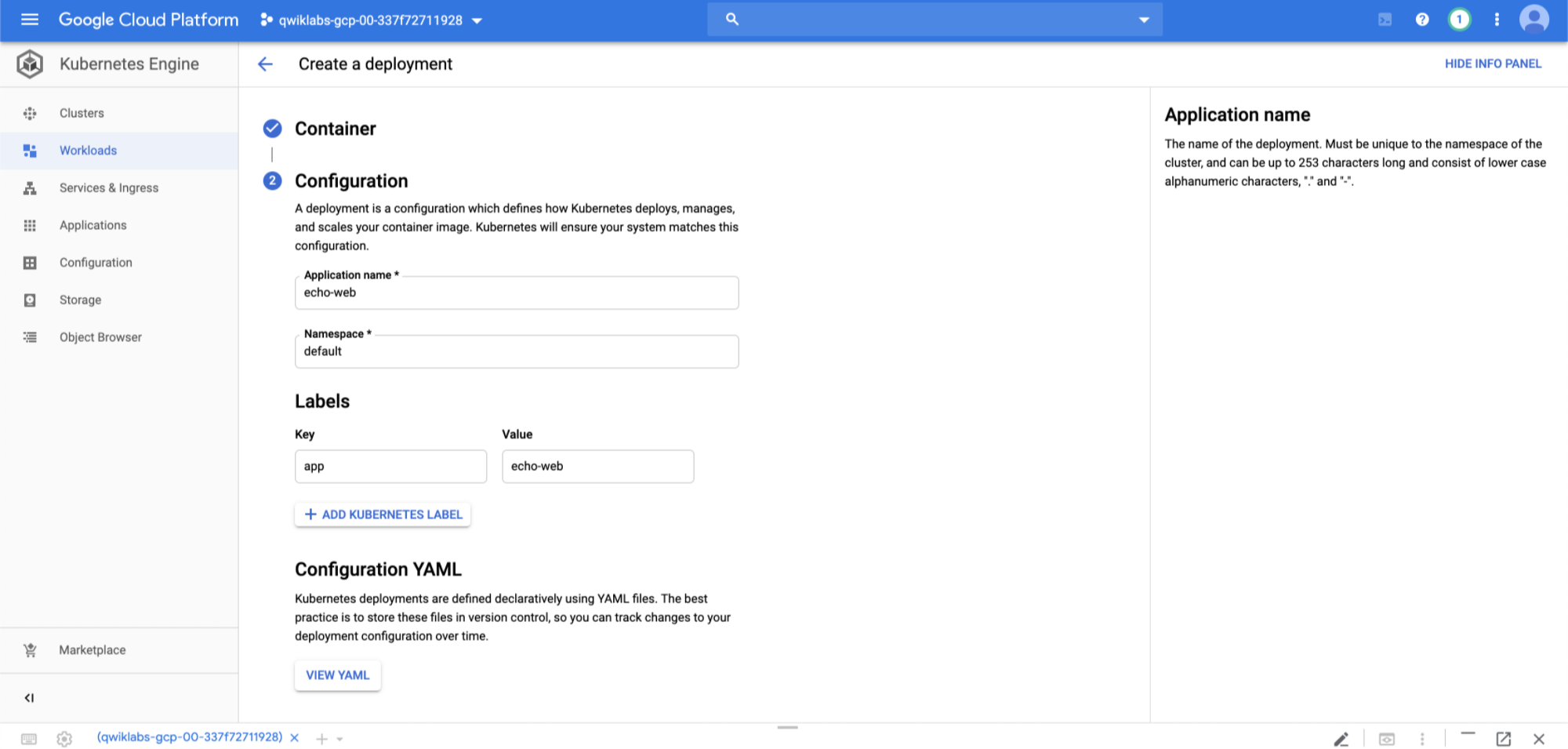Image resolution: width=1568 pixels, height=749 pixels.
Task: Open Workloads in the sidebar
Action: pyautogui.click(x=88, y=151)
